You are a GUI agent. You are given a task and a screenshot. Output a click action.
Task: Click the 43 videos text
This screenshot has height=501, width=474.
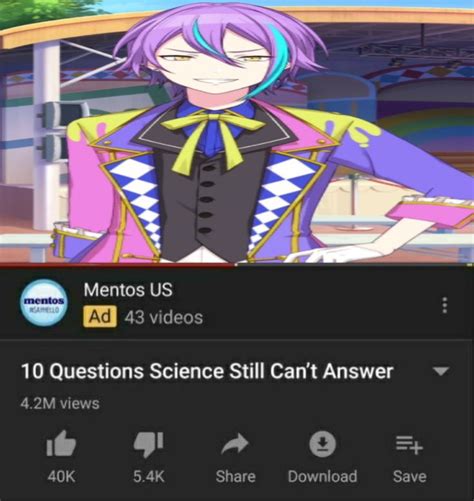164,317
